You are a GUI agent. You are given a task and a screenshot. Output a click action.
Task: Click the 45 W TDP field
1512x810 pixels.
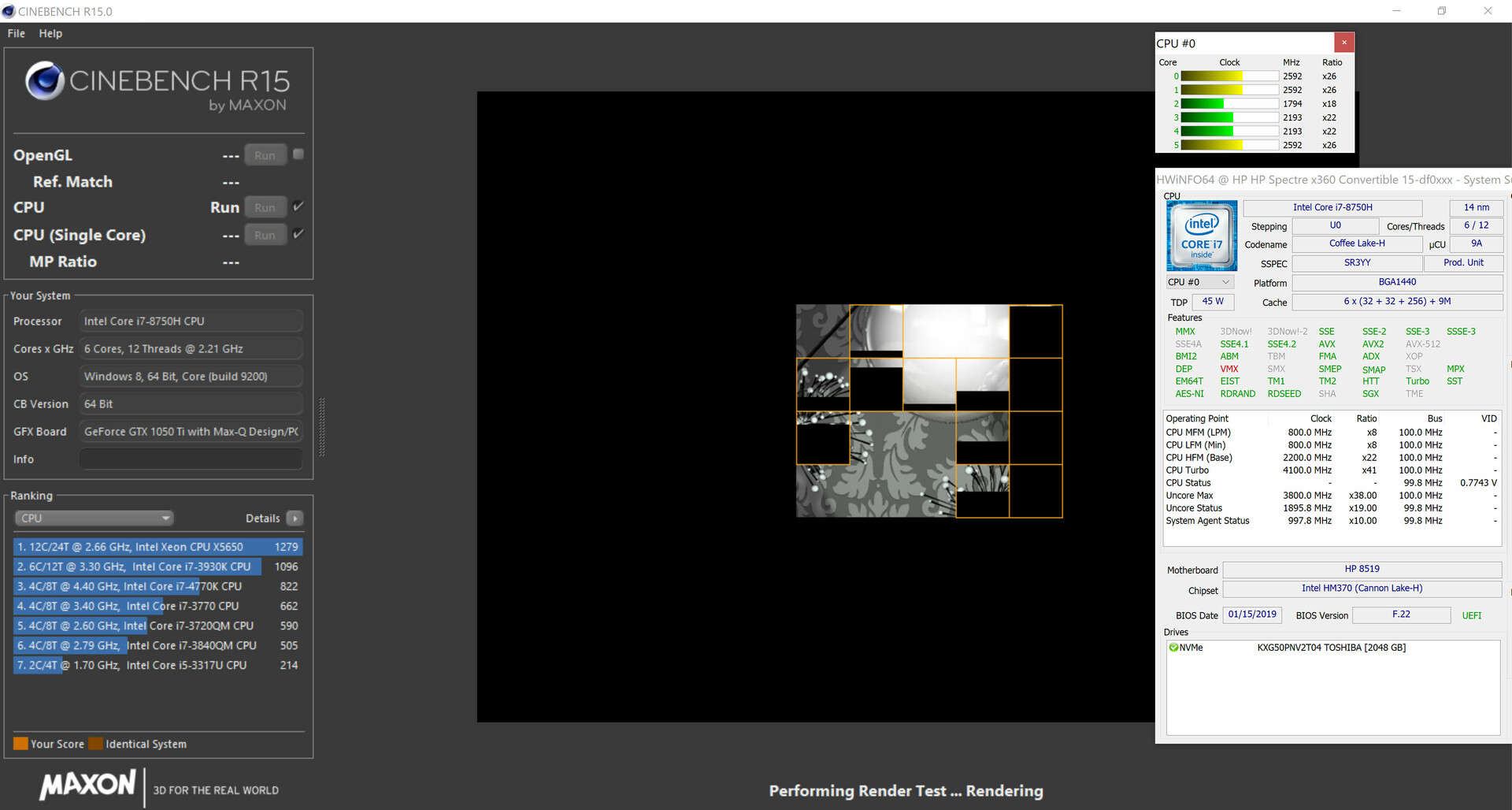(1213, 302)
